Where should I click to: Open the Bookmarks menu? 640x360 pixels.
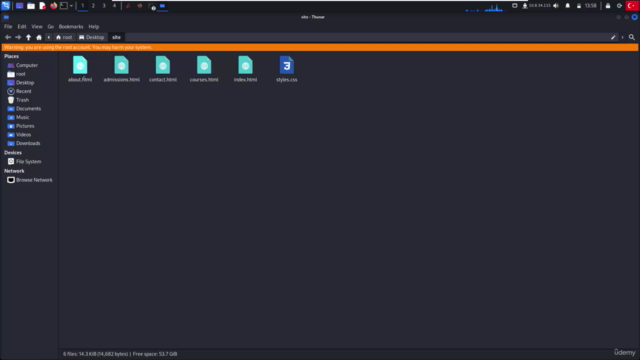pyautogui.click(x=71, y=27)
